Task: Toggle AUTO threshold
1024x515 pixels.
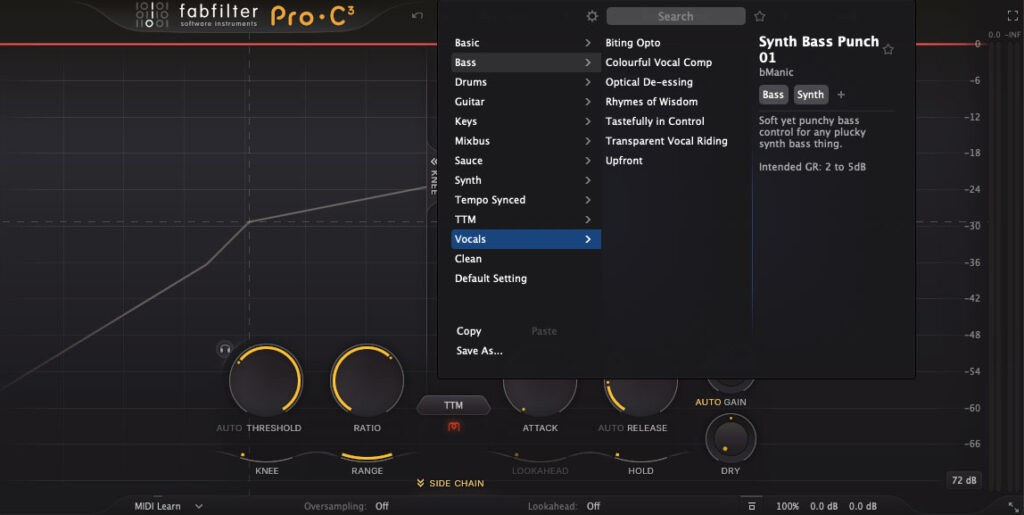Action: pos(229,428)
